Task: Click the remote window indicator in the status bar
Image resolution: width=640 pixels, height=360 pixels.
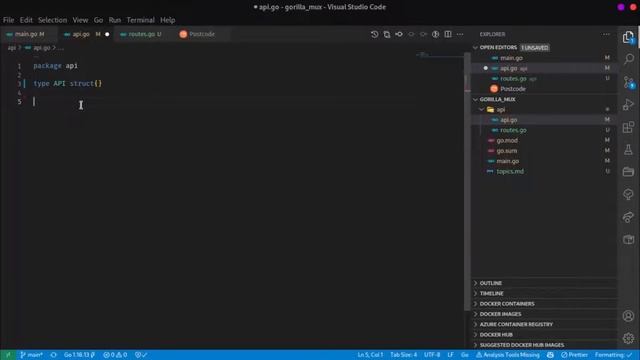Action: pos(8,355)
